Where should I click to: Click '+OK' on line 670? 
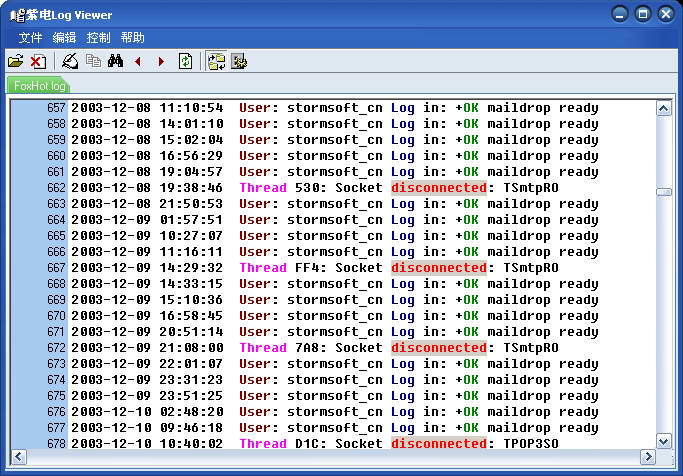[467, 316]
